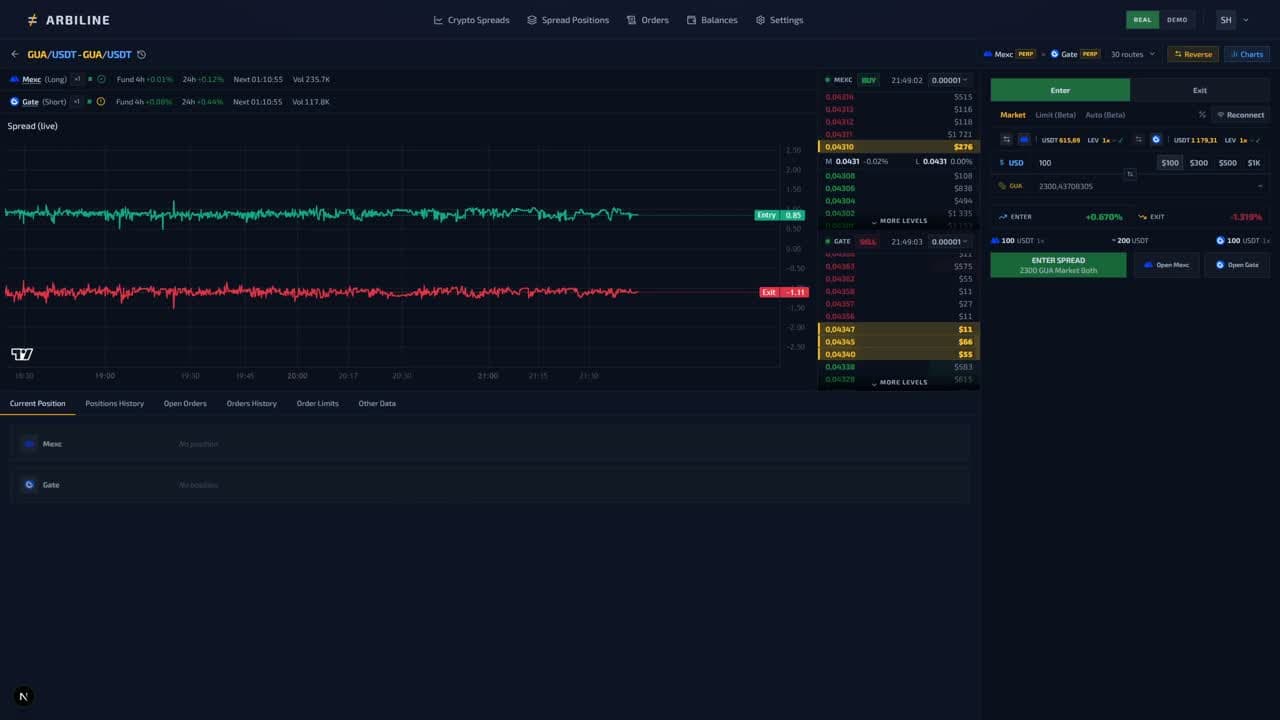Open Mexc order book 0.00001 precision dropdown
Image resolution: width=1280 pixels, height=720 pixels.
point(949,80)
